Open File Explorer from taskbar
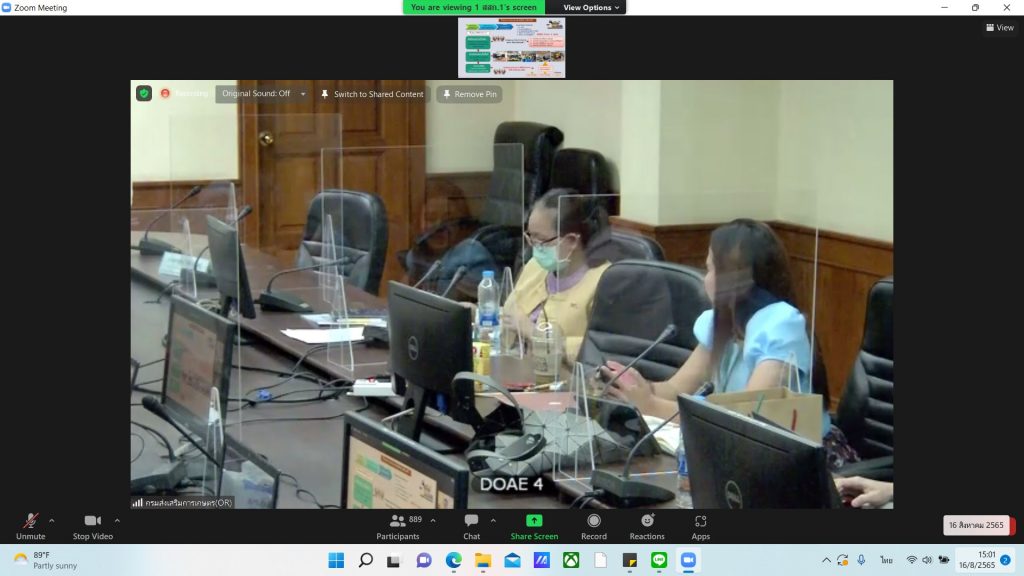The image size is (1024, 576). coord(483,560)
